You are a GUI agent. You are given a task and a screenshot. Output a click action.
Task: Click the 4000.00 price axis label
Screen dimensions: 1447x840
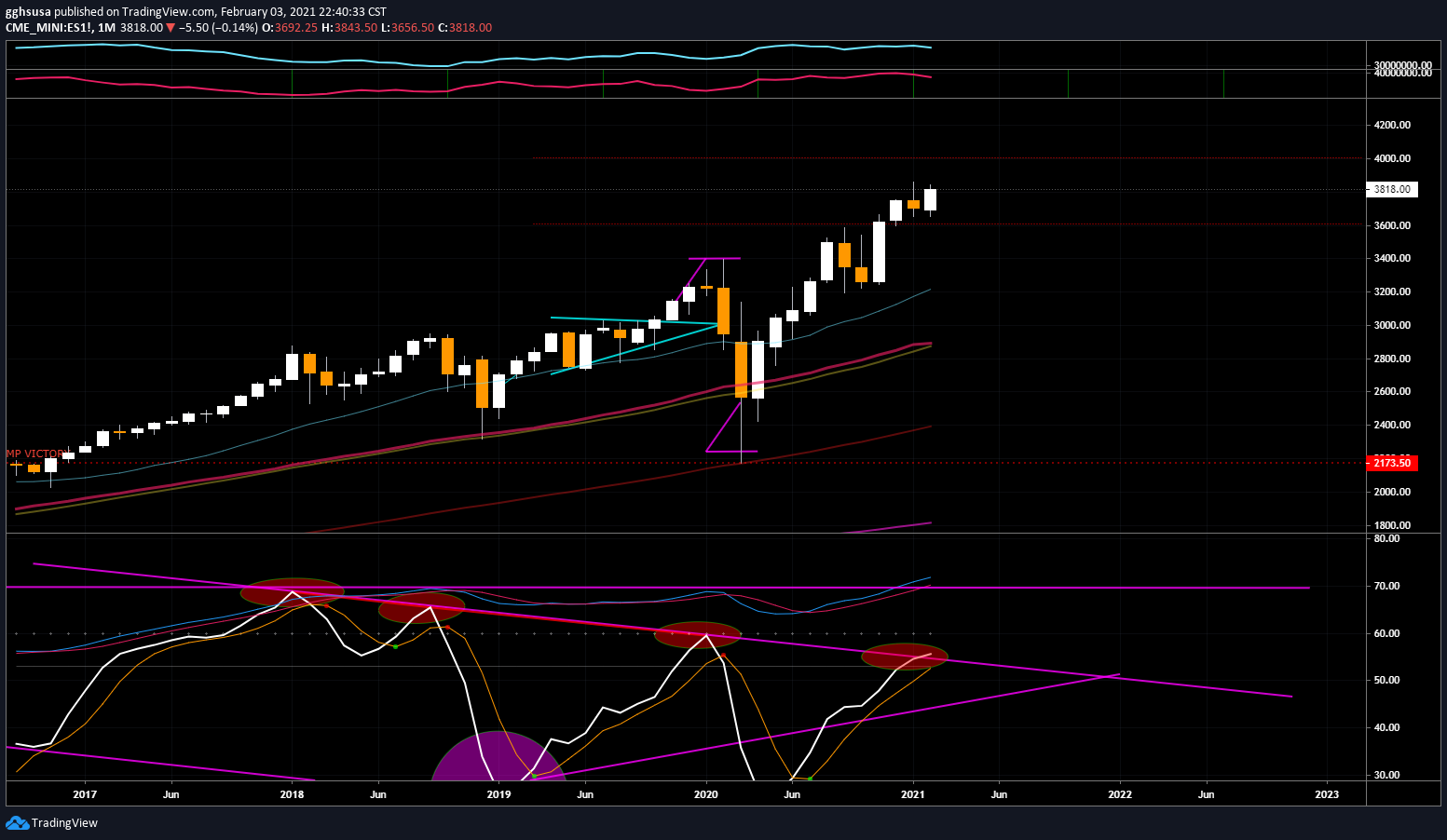1392,158
